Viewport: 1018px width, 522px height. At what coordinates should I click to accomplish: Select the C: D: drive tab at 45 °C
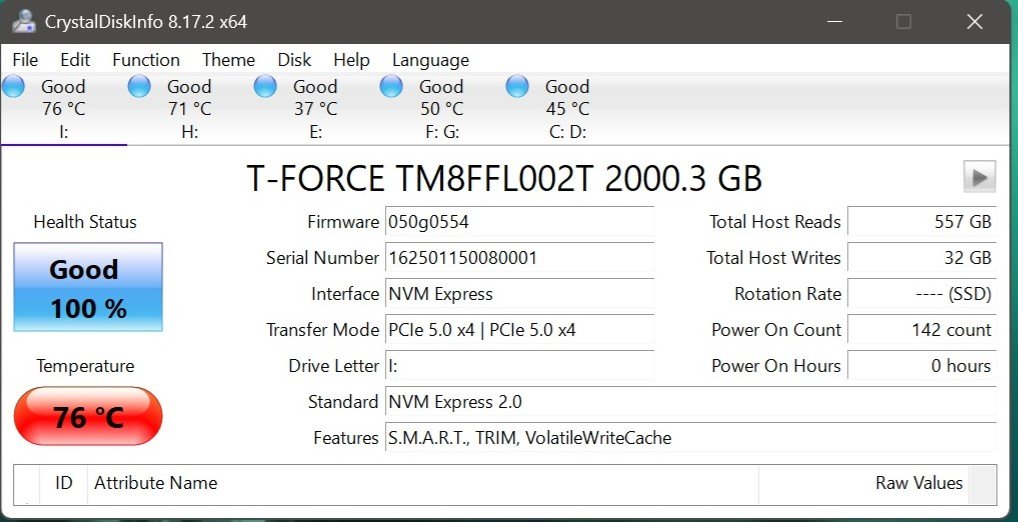(x=567, y=108)
